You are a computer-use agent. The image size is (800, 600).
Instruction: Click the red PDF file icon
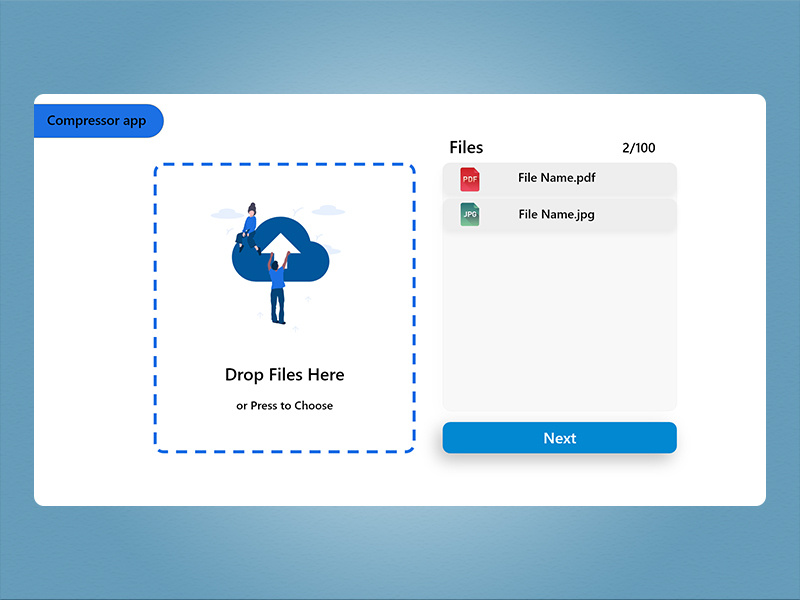469,179
